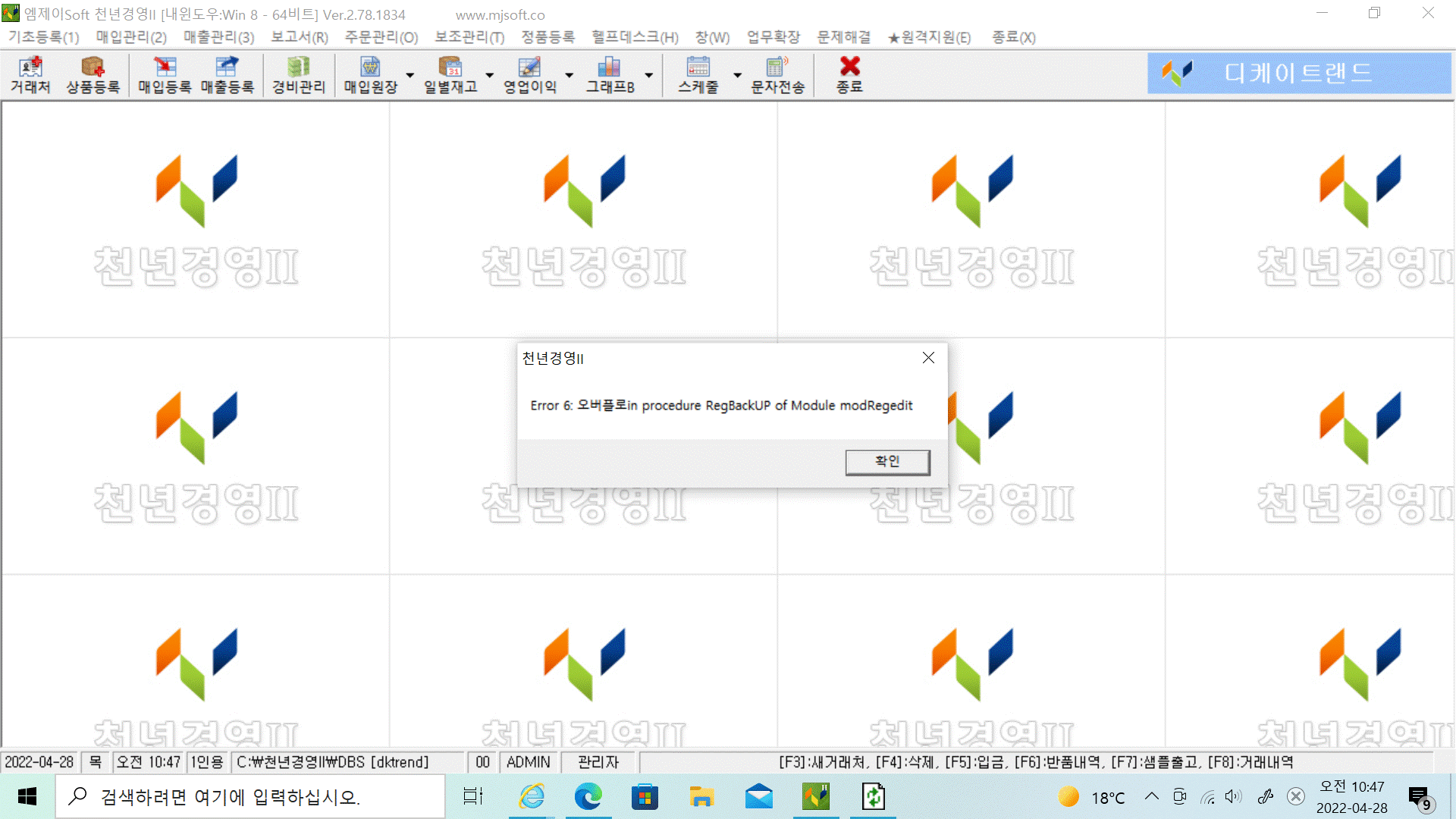Image resolution: width=1456 pixels, height=819 pixels.
Task: Open the 창(W) menu
Action: 712,37
